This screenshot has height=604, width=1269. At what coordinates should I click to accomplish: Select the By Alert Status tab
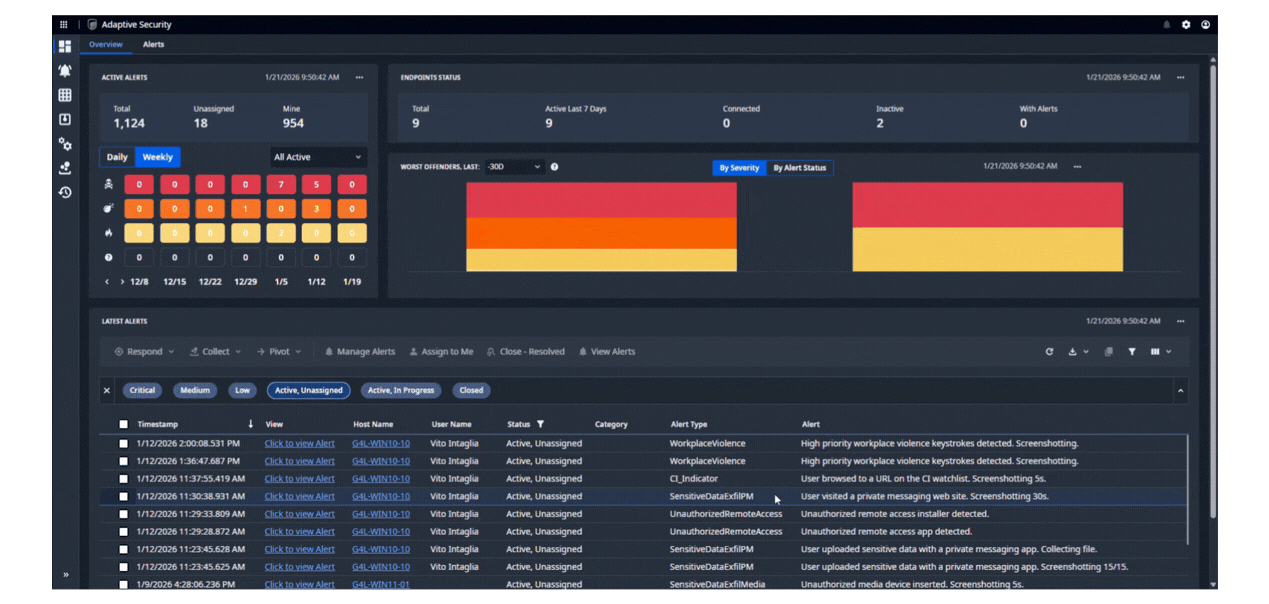tap(799, 168)
